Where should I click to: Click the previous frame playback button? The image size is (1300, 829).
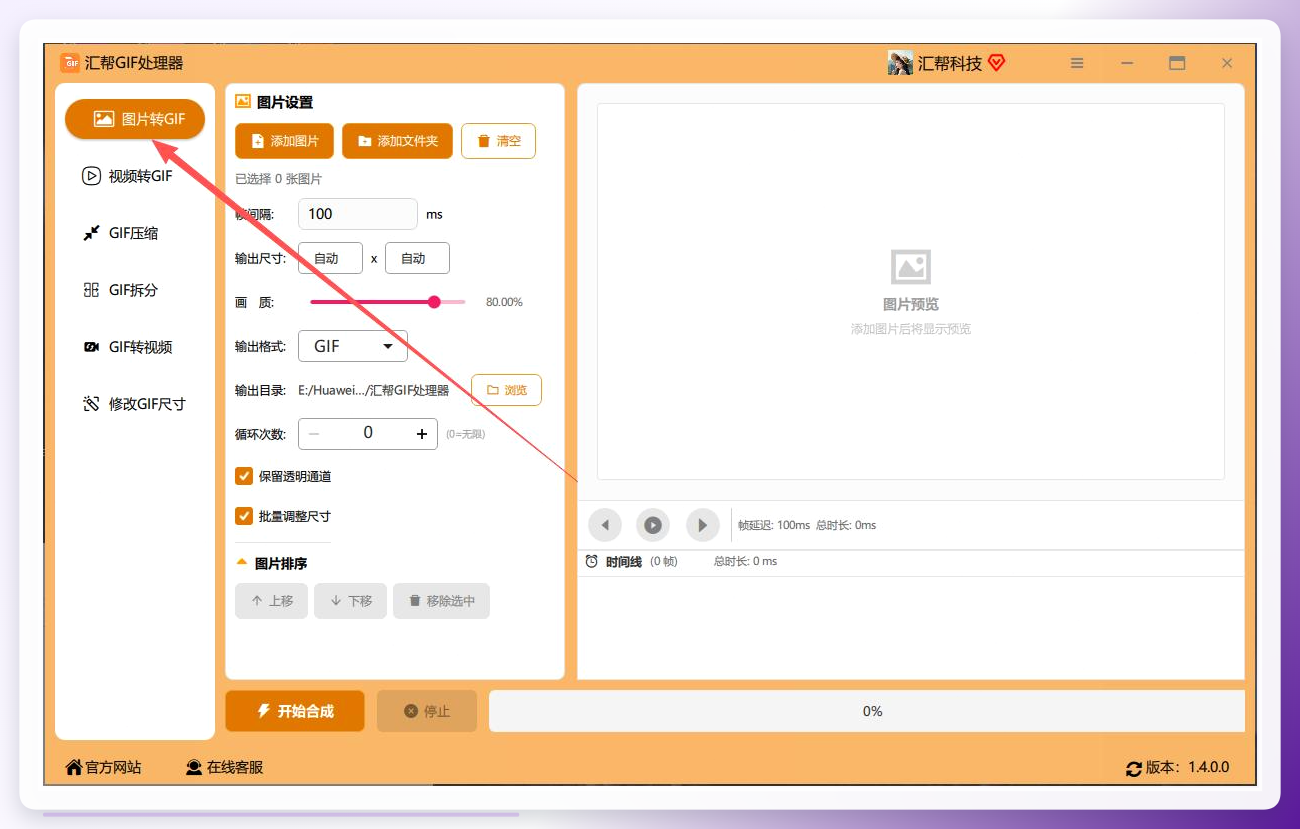pyautogui.click(x=604, y=525)
